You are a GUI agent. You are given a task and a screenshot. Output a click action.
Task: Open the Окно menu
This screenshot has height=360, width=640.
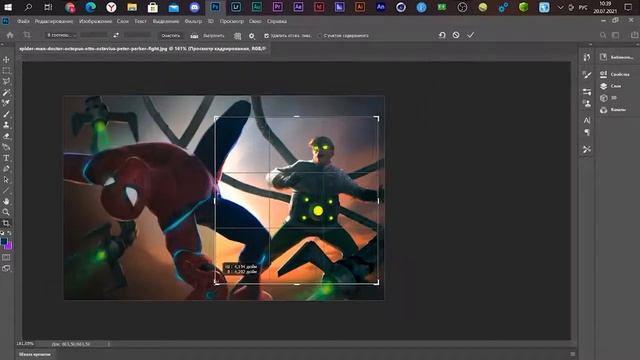click(255, 21)
